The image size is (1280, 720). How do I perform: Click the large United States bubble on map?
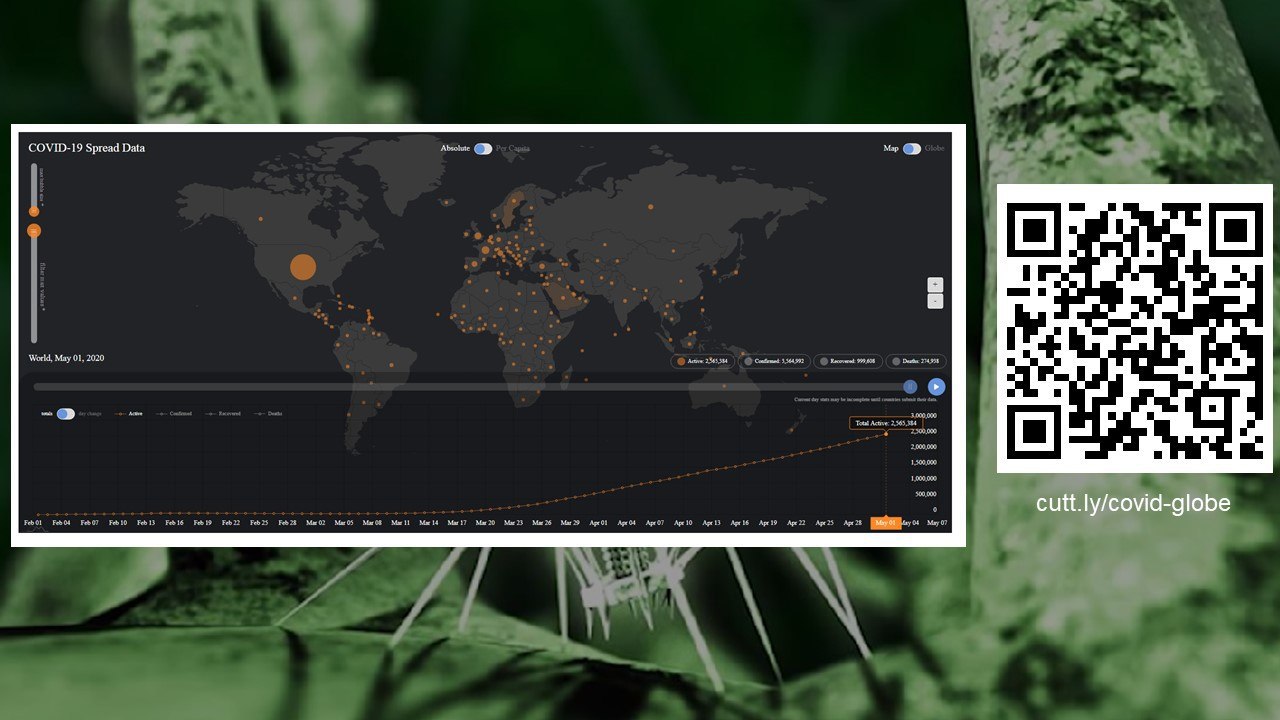[302, 267]
